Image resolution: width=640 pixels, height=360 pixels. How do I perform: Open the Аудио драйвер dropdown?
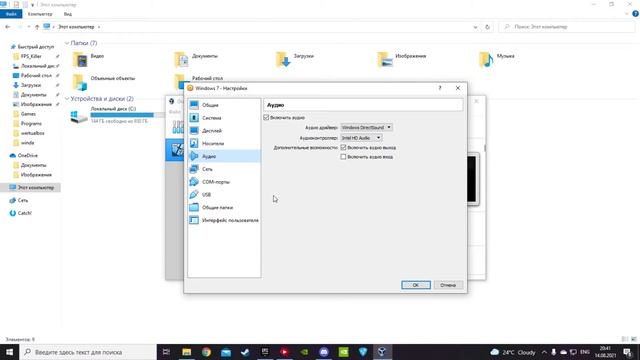tap(367, 127)
